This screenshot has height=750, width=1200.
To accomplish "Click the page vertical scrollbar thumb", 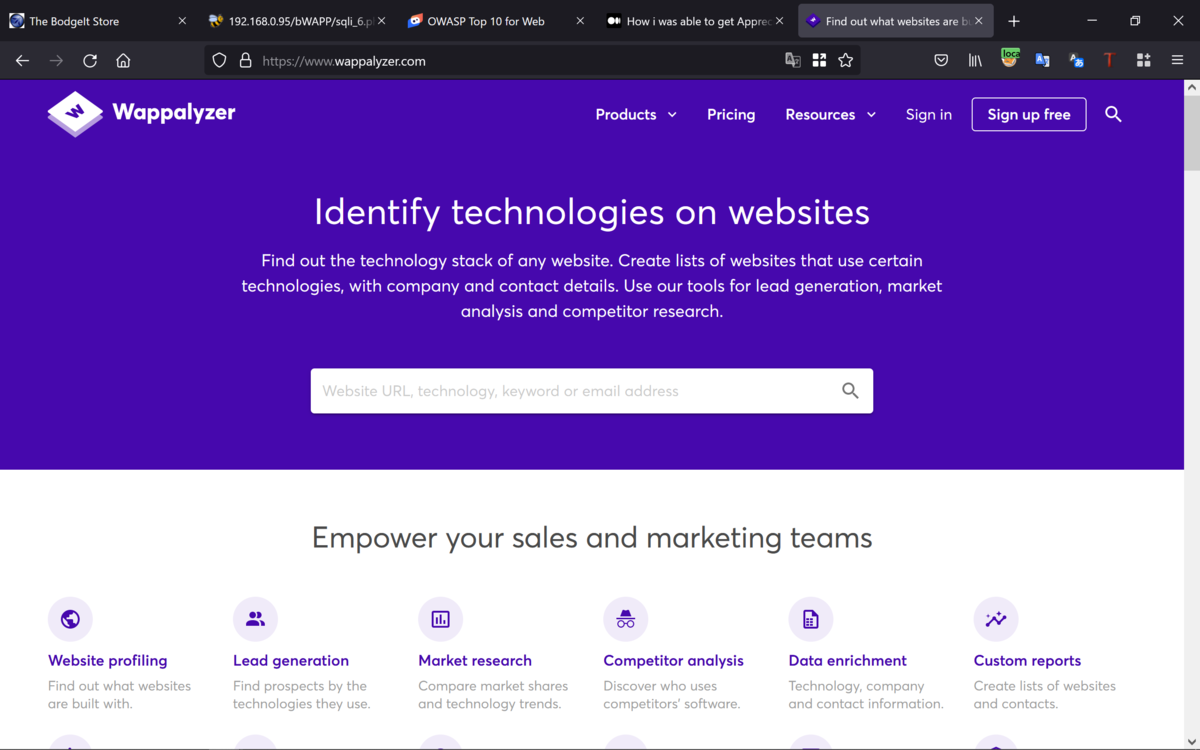I will pyautogui.click(x=1191, y=133).
